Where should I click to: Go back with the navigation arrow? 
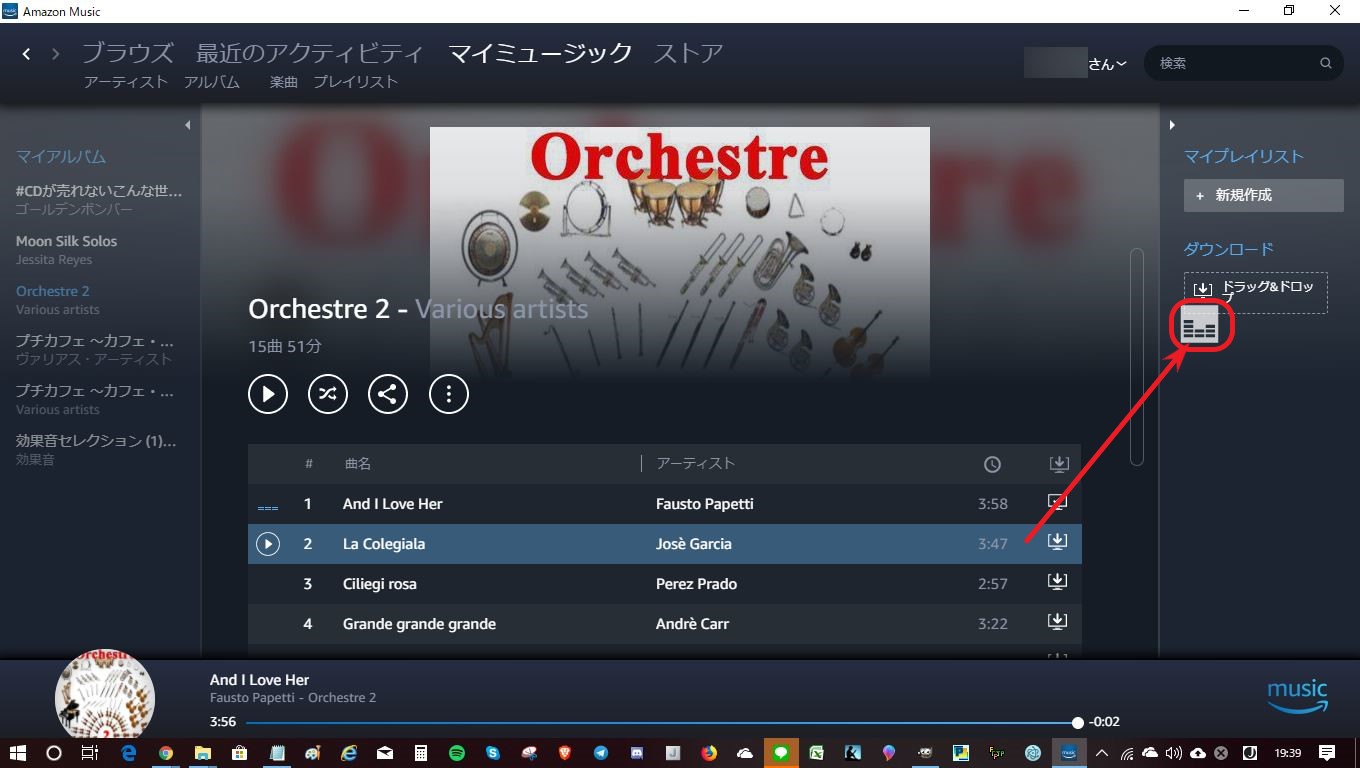click(x=27, y=54)
